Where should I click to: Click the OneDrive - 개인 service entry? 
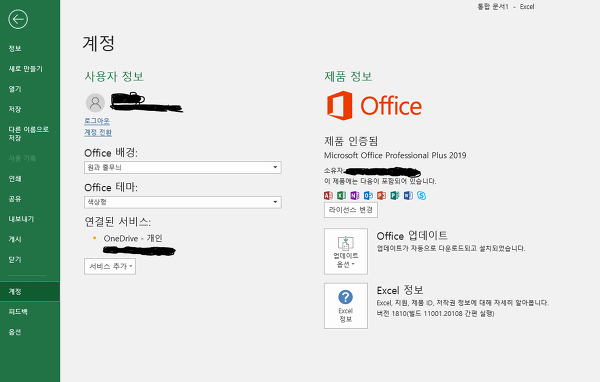pos(133,238)
